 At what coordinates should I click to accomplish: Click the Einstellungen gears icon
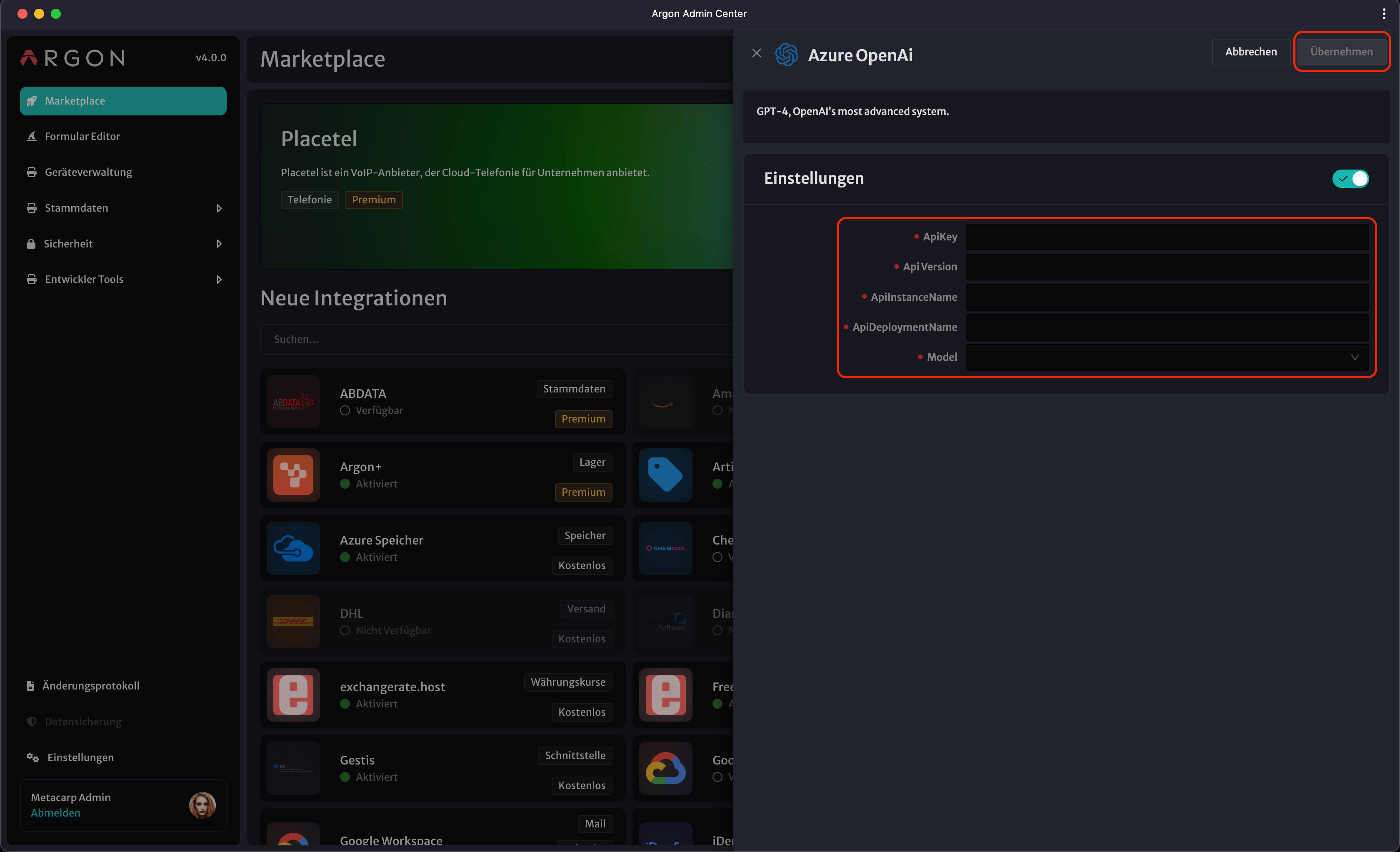pos(33,757)
